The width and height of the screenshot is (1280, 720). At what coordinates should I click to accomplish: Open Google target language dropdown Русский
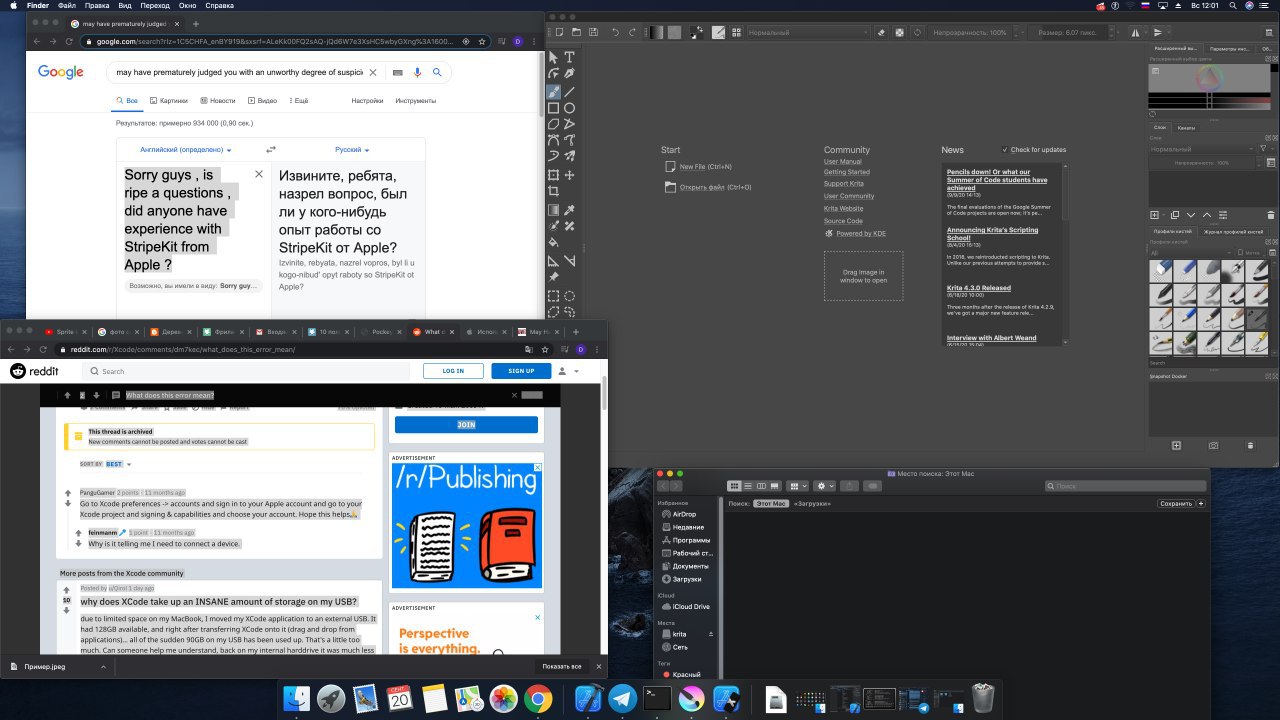pyautogui.click(x=352, y=149)
